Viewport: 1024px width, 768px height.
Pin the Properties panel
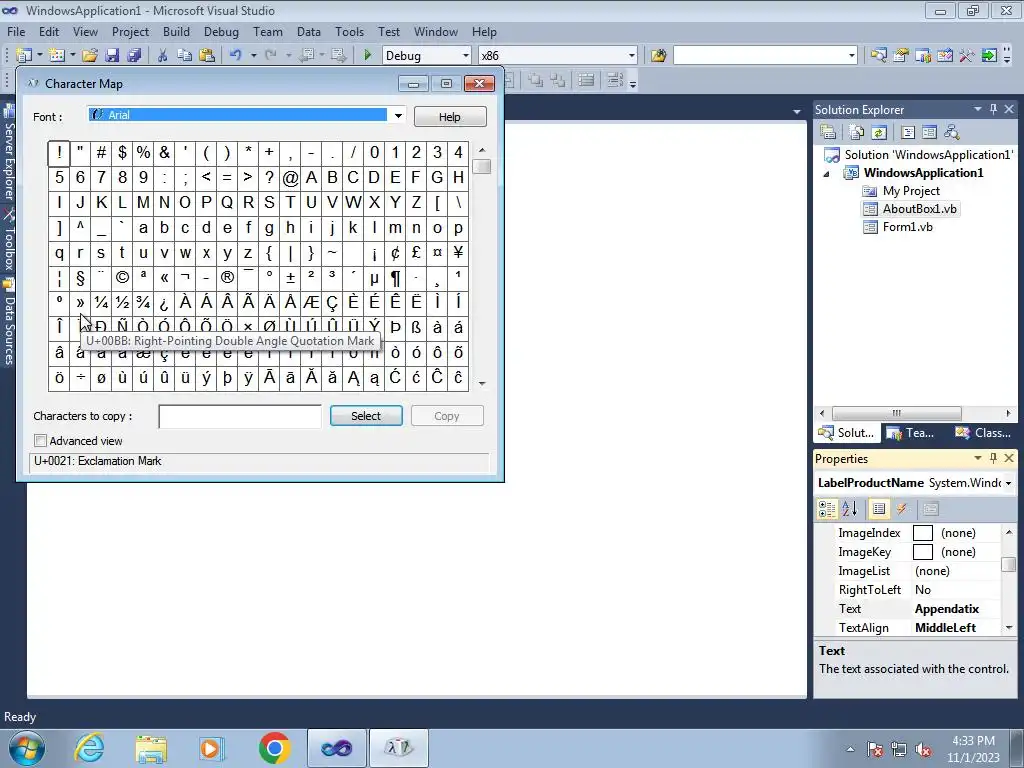coord(993,458)
